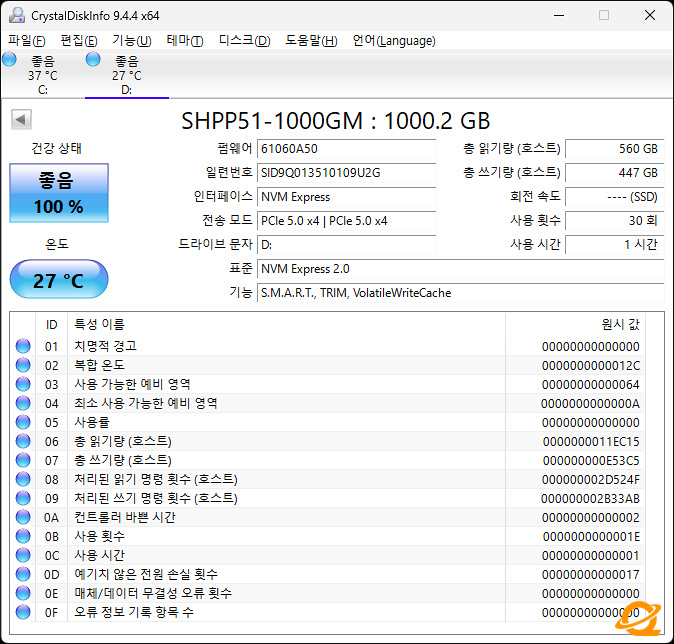Click the standard field NVM Express 2.0

click(x=461, y=269)
